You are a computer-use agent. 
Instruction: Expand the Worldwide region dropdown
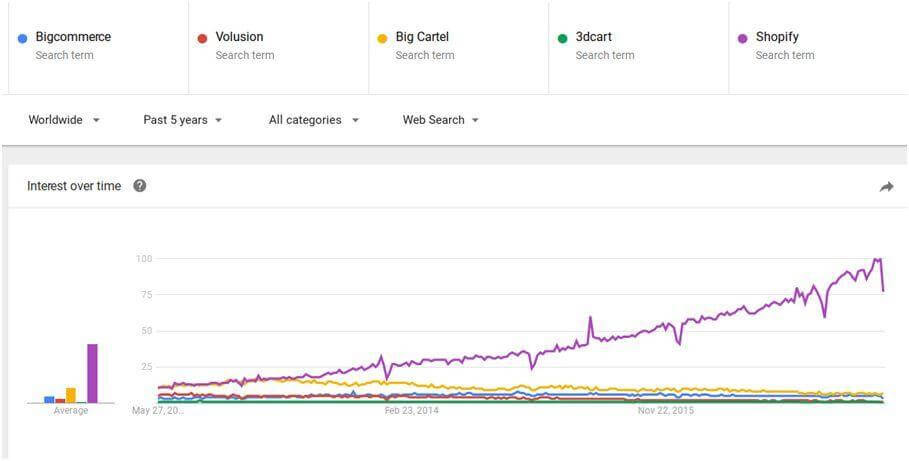pos(64,120)
